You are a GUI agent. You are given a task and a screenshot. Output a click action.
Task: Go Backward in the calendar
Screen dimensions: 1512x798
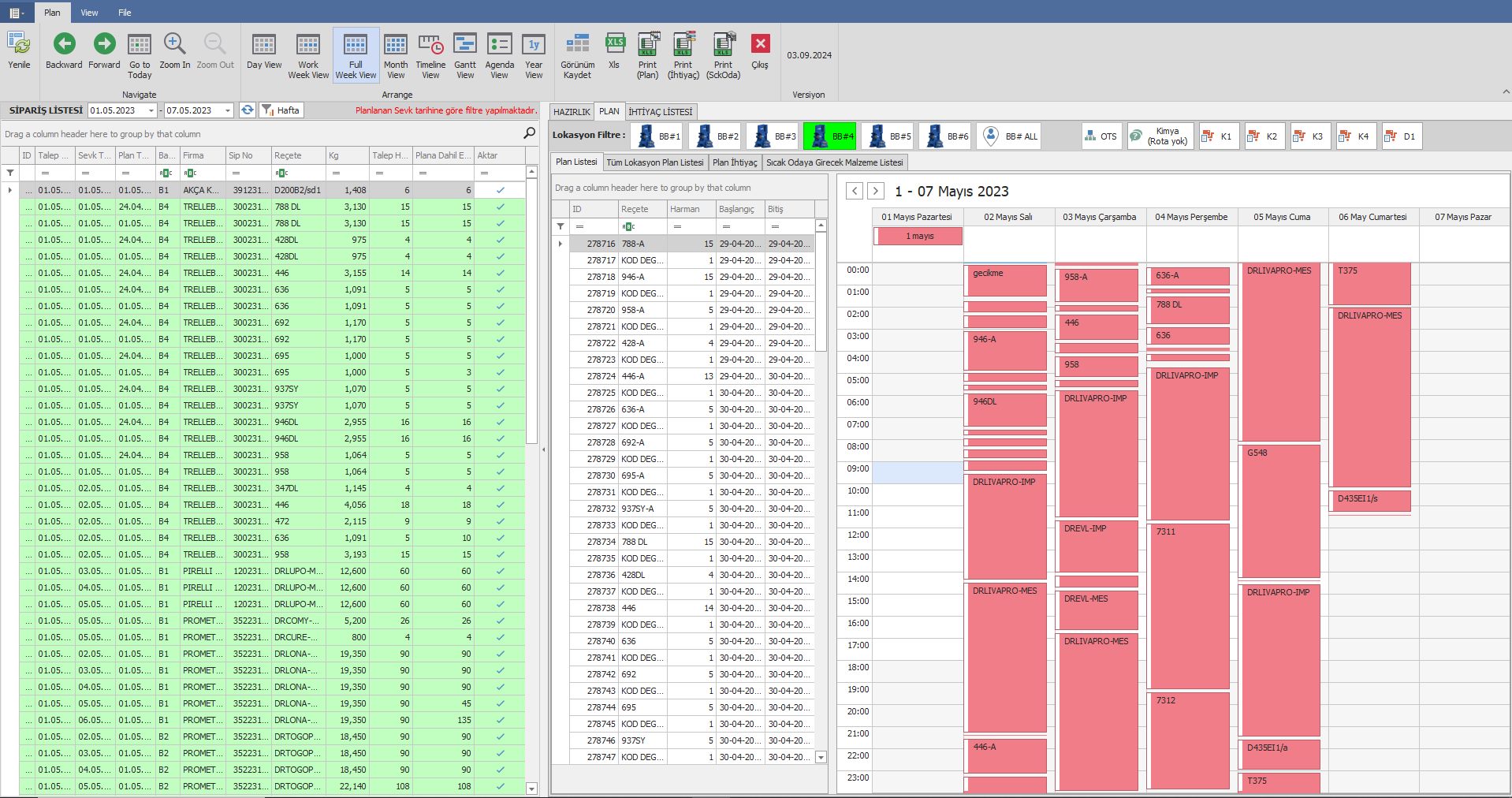coord(64,51)
